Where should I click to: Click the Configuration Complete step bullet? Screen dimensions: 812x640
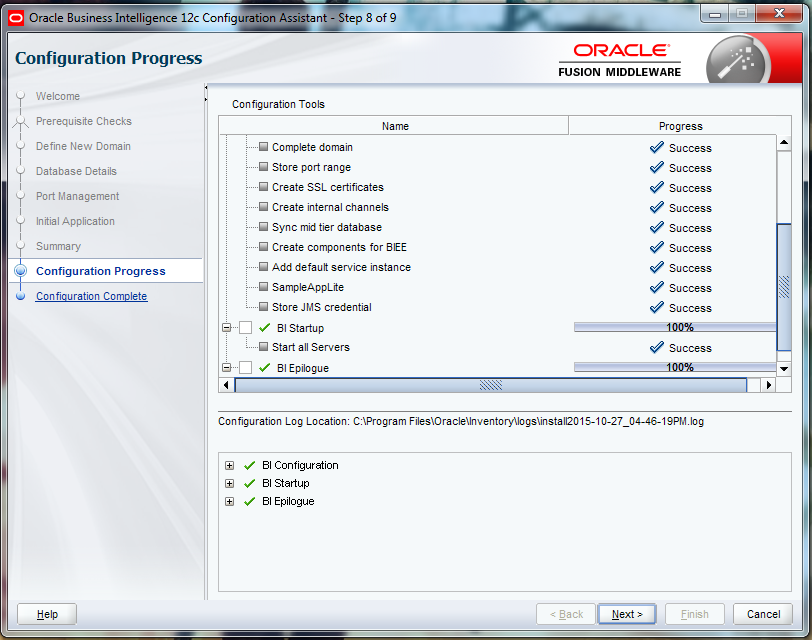[x=21, y=296]
